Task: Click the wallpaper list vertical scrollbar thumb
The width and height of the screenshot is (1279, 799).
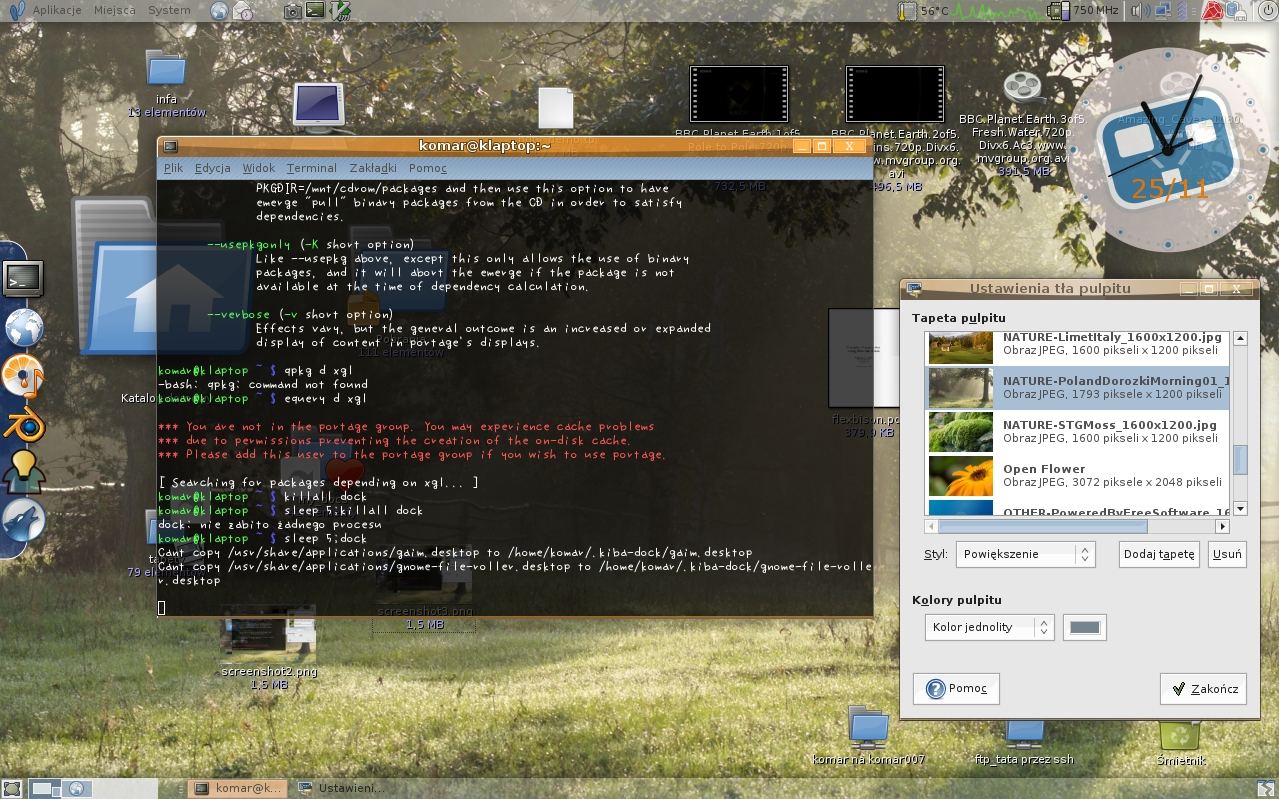Action: 1240,460
